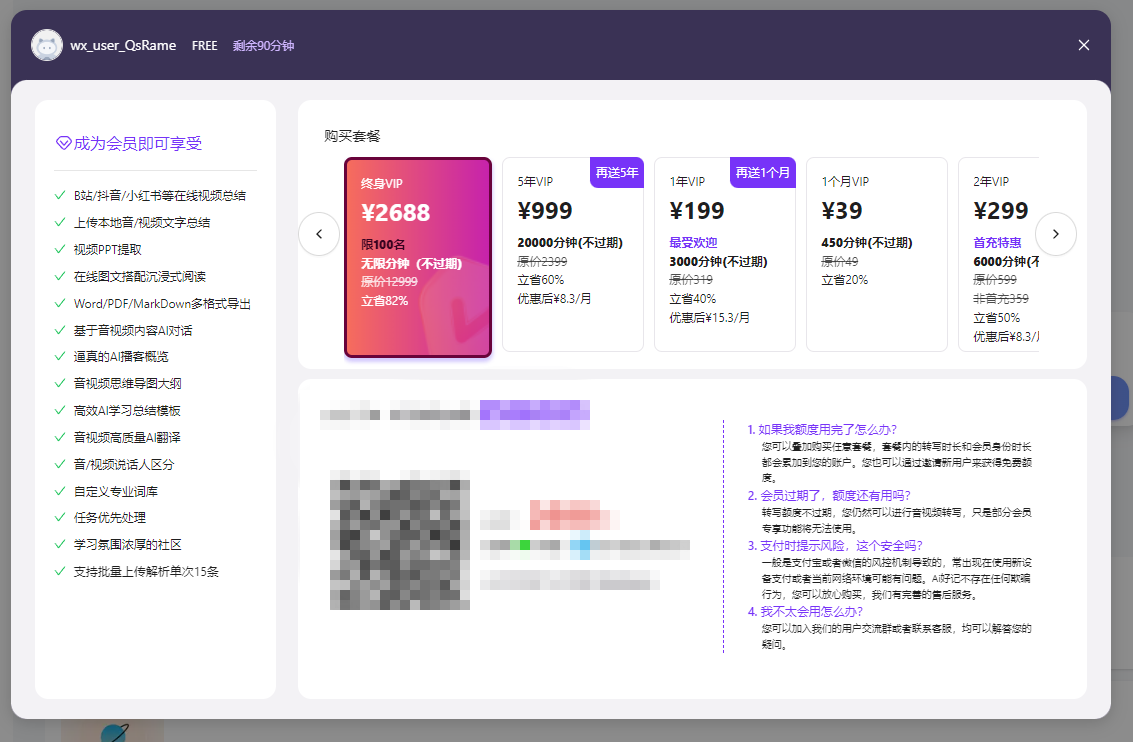
Task: Choose the 2年VIP ¥299 package
Action: [1000, 255]
